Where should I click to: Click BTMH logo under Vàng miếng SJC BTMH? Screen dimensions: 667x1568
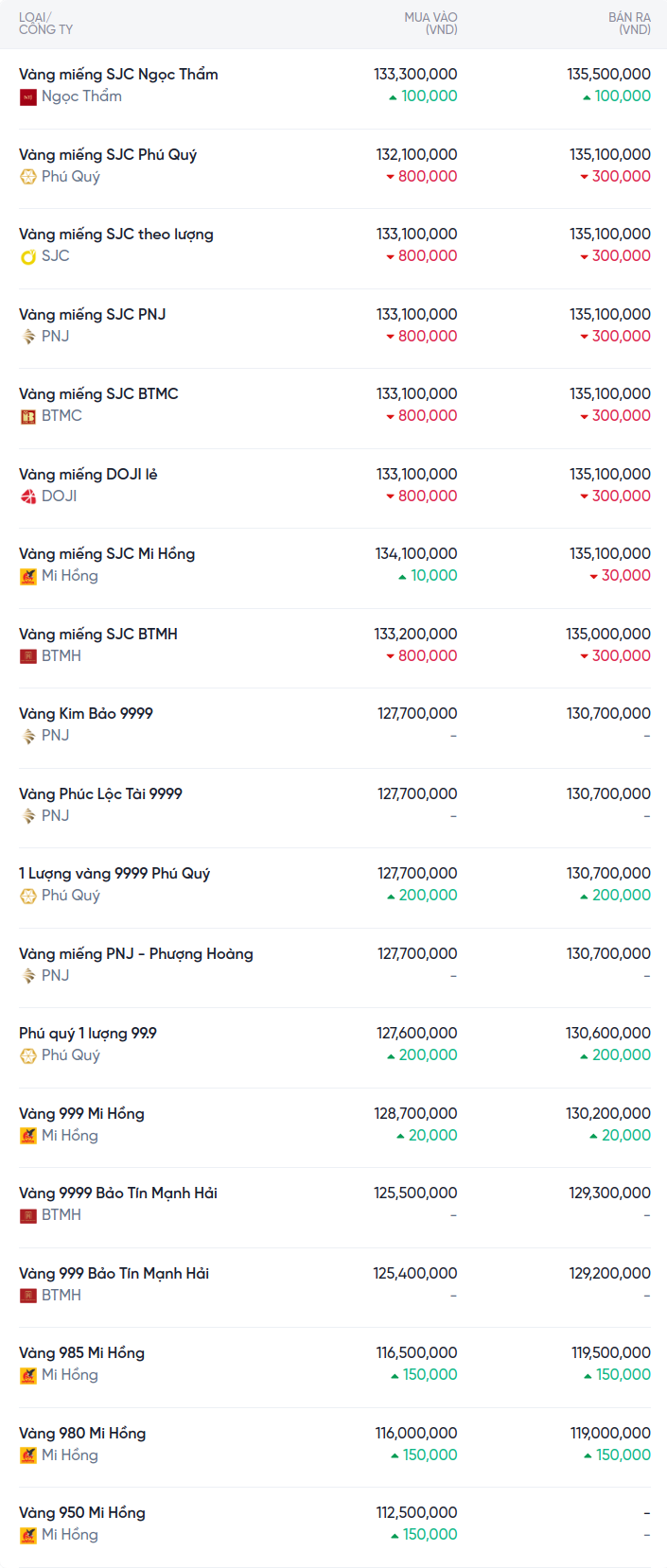(x=28, y=656)
